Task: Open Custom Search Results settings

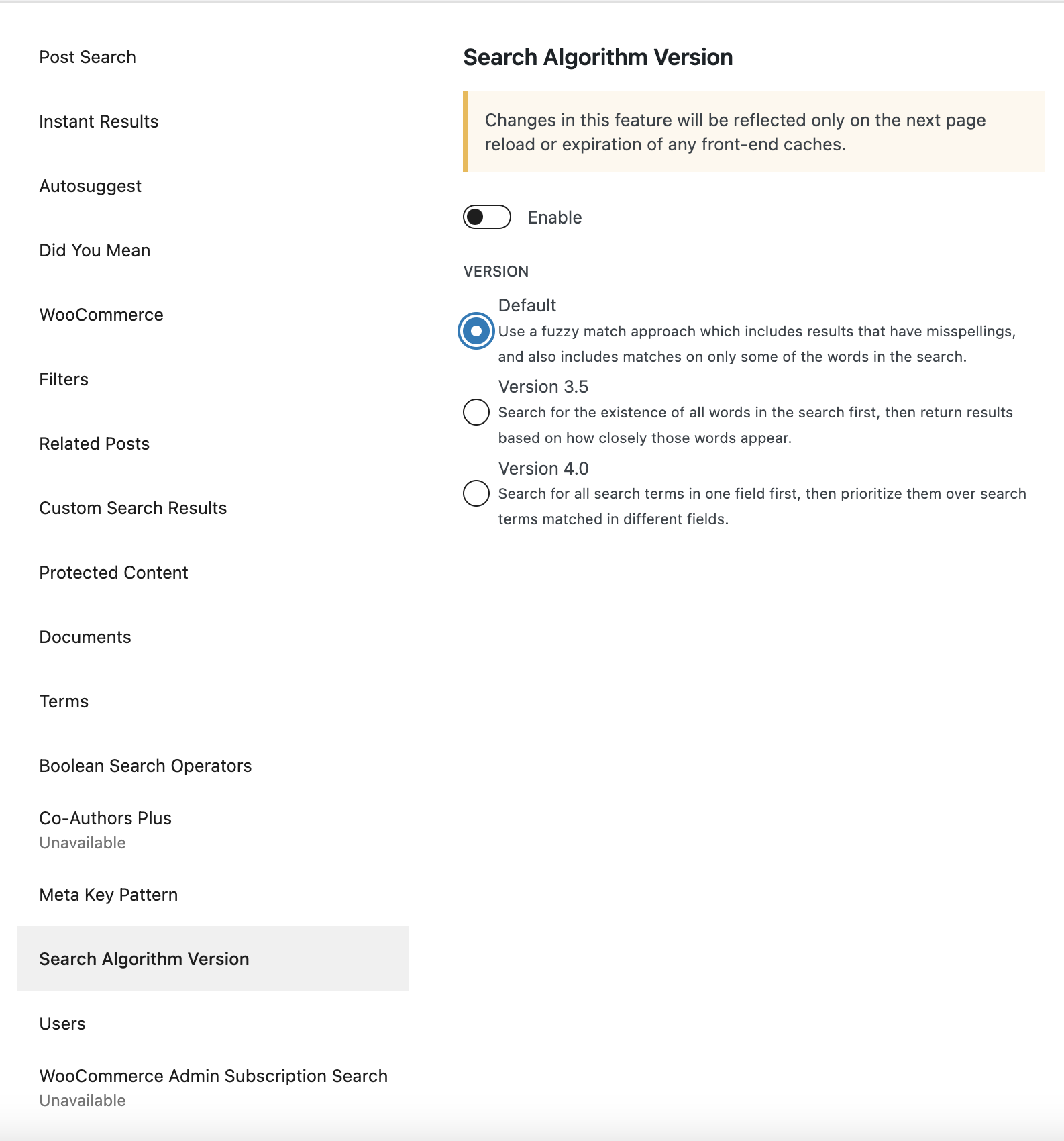Action: pos(133,508)
